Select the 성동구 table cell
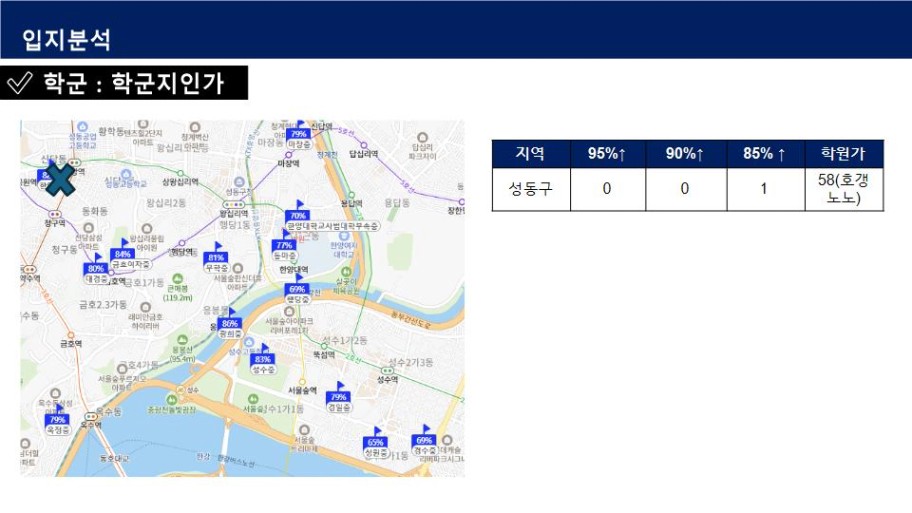This screenshot has width=912, height=513. 530,189
